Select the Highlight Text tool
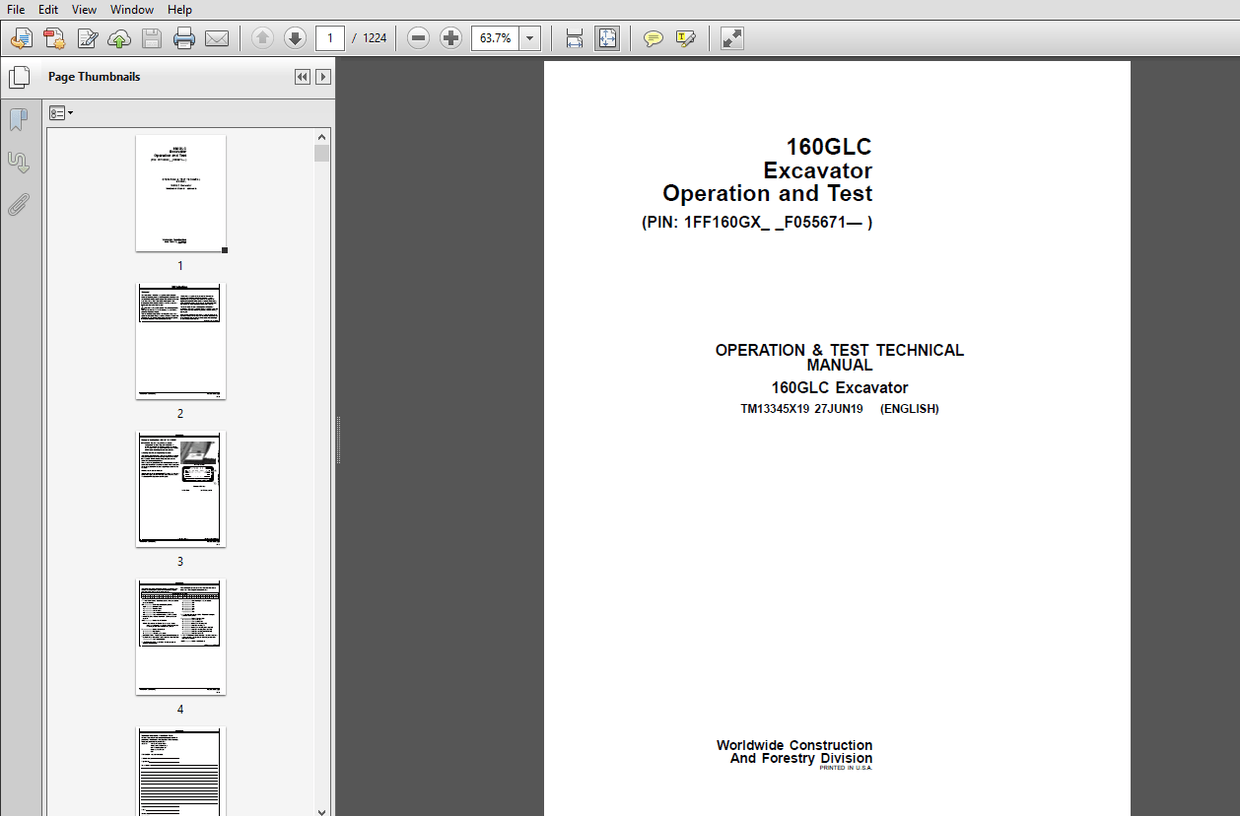This screenshot has height=816, width=1240. pyautogui.click(x=686, y=38)
